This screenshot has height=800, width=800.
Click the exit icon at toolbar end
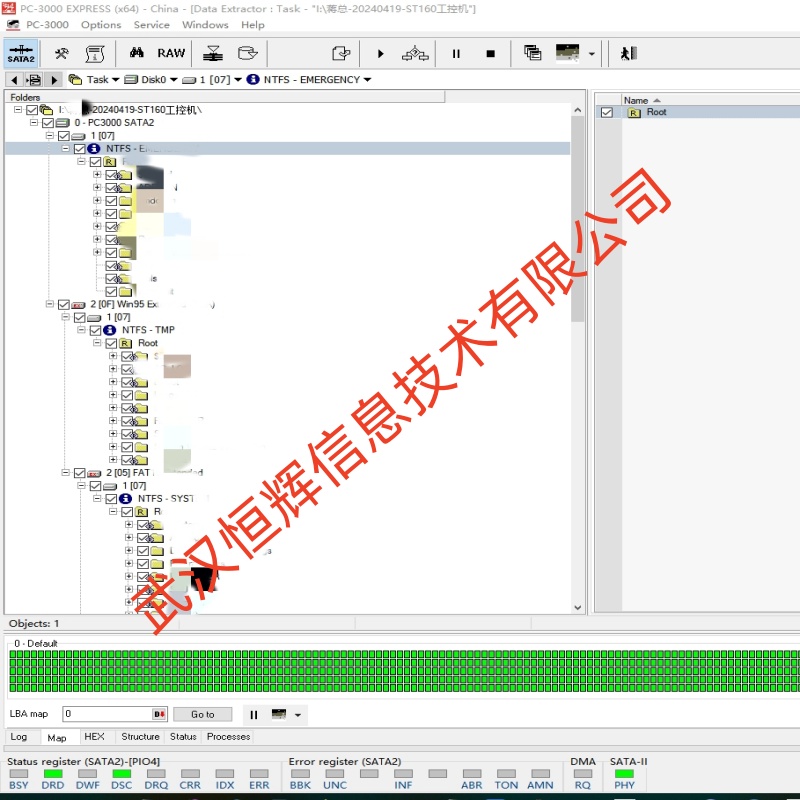[629, 53]
